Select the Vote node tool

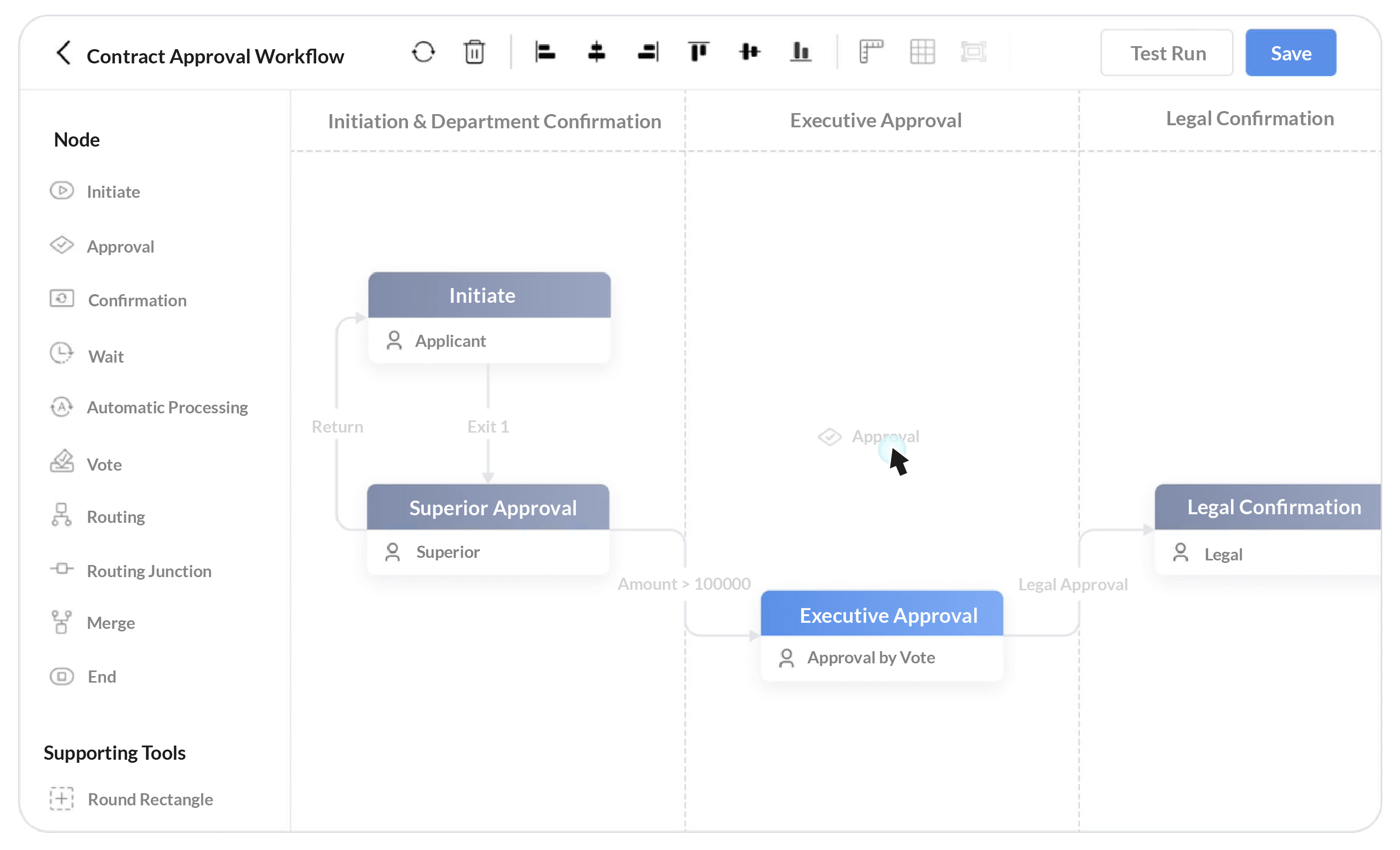pos(105,464)
